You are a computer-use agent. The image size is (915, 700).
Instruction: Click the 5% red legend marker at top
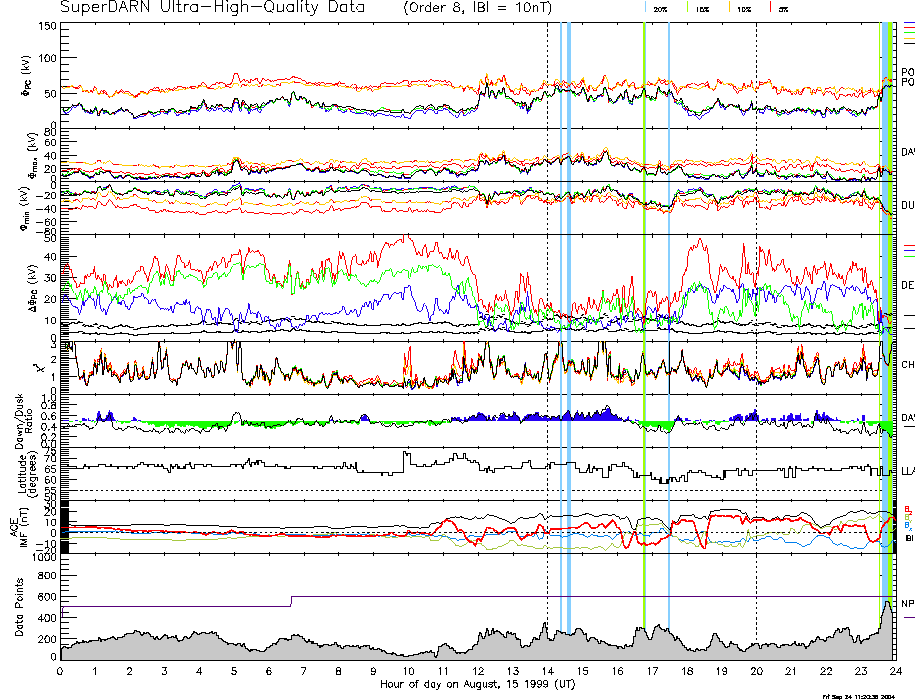pos(768,6)
